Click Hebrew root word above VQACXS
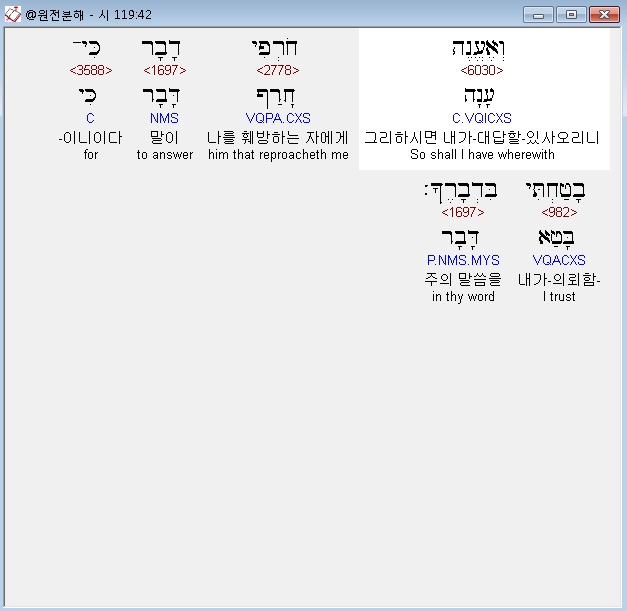The height and width of the screenshot is (611, 627). [x=556, y=238]
